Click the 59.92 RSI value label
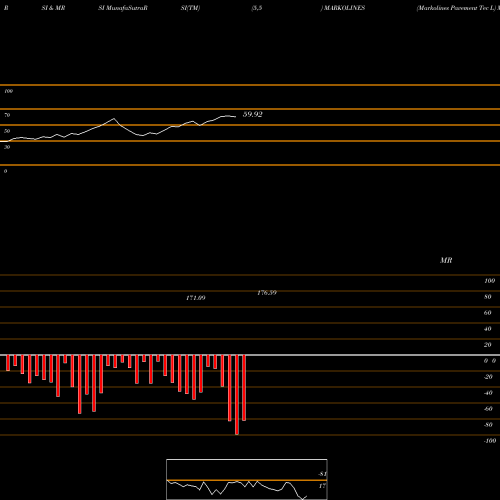Viewport: 500px width, 500px height. [x=253, y=114]
